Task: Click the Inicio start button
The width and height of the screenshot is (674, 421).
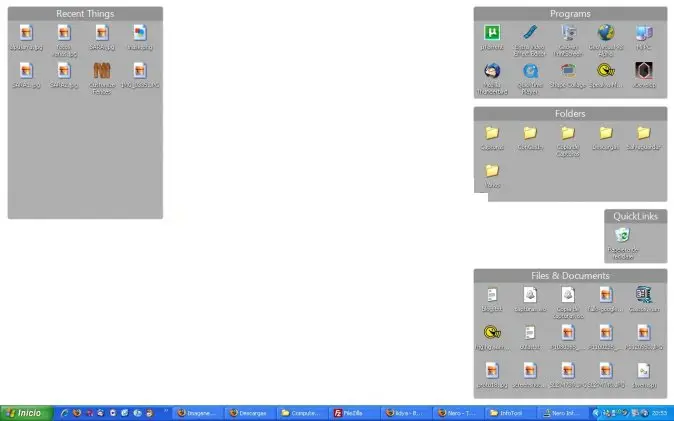Action: pos(27,413)
